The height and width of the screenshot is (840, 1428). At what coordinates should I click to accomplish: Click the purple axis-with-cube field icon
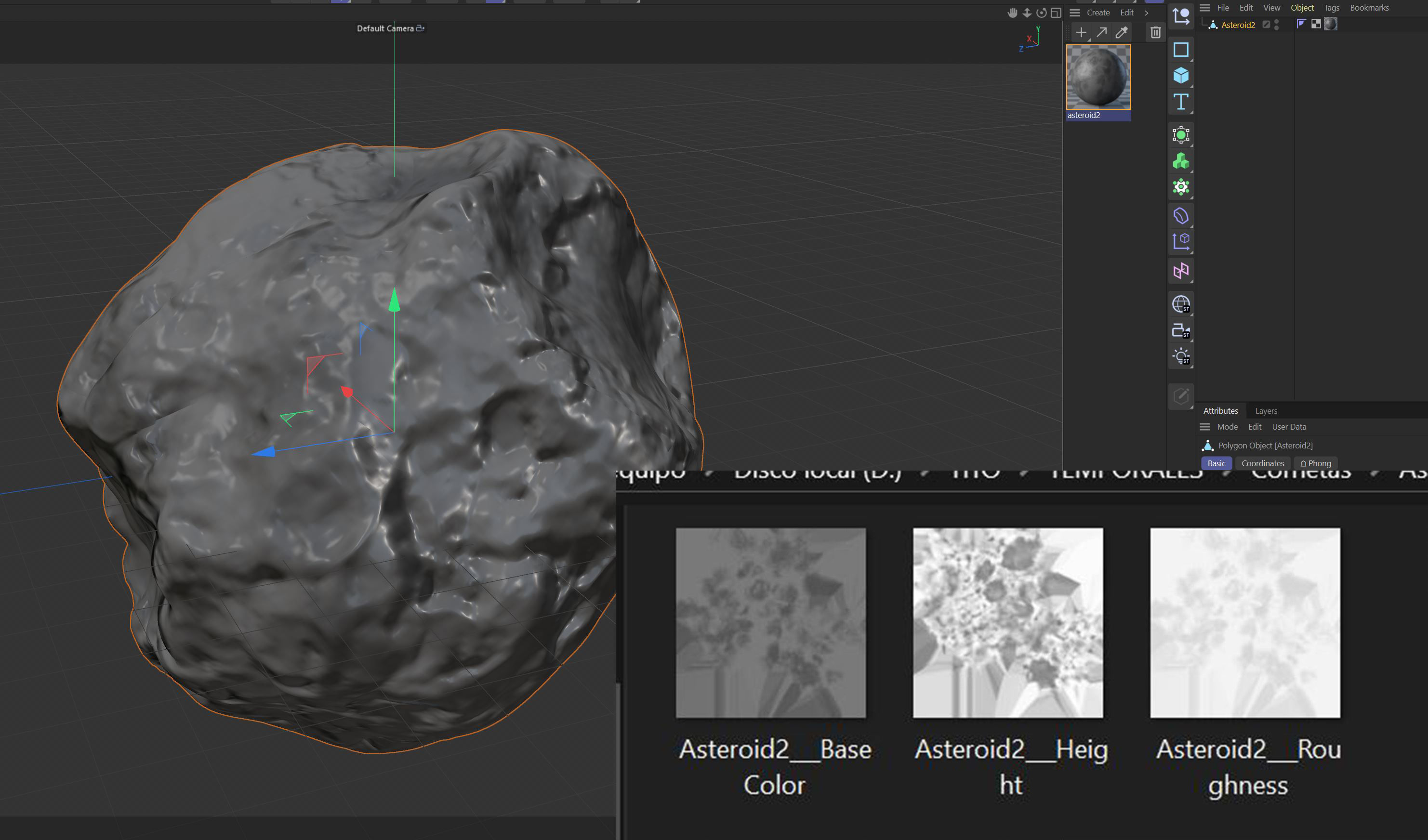1181,241
